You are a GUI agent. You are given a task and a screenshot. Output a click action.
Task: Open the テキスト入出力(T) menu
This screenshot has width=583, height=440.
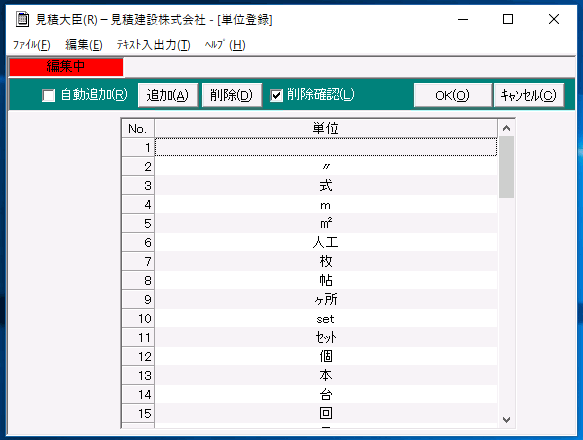click(153, 45)
